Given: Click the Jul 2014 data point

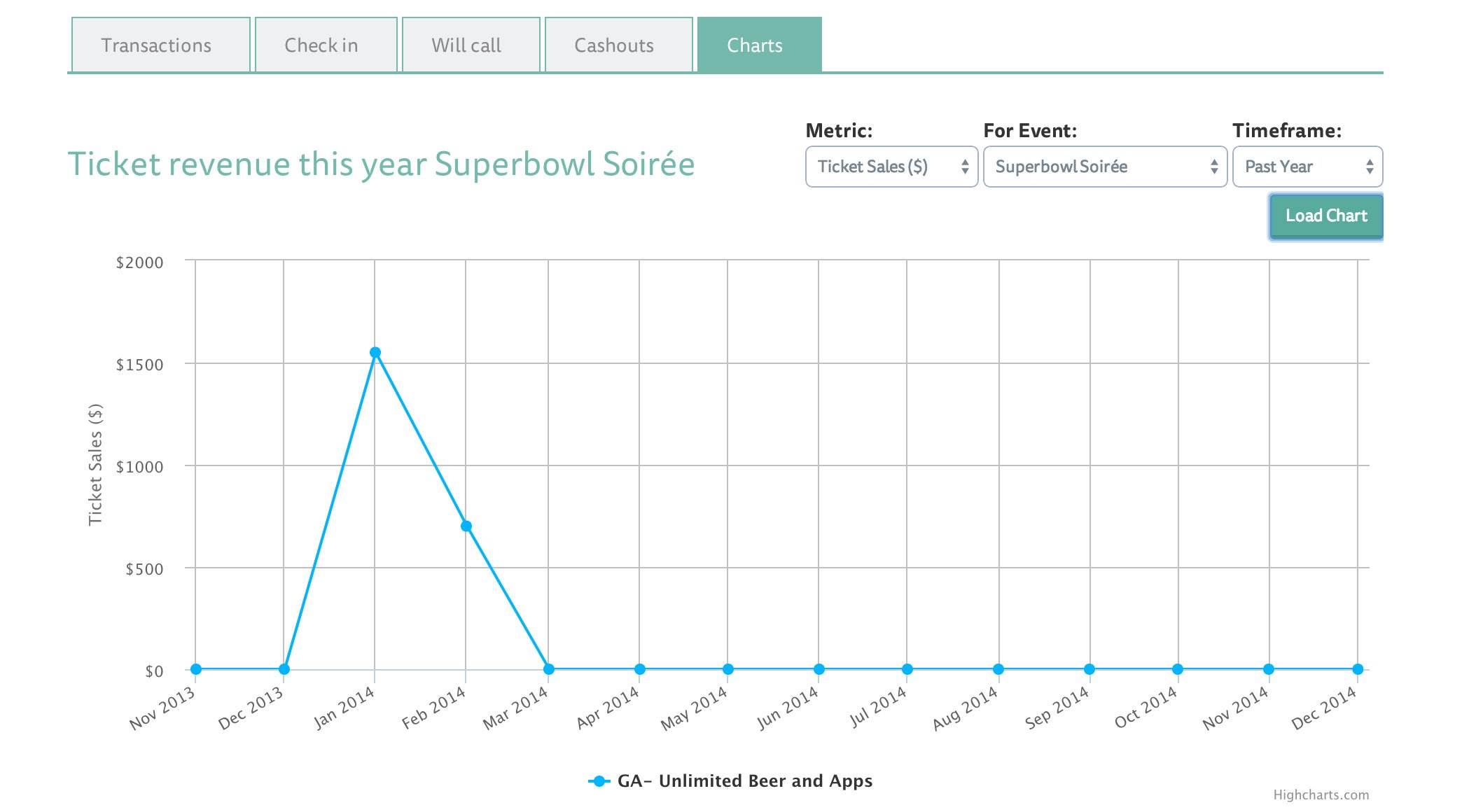Looking at the screenshot, I should point(907,669).
